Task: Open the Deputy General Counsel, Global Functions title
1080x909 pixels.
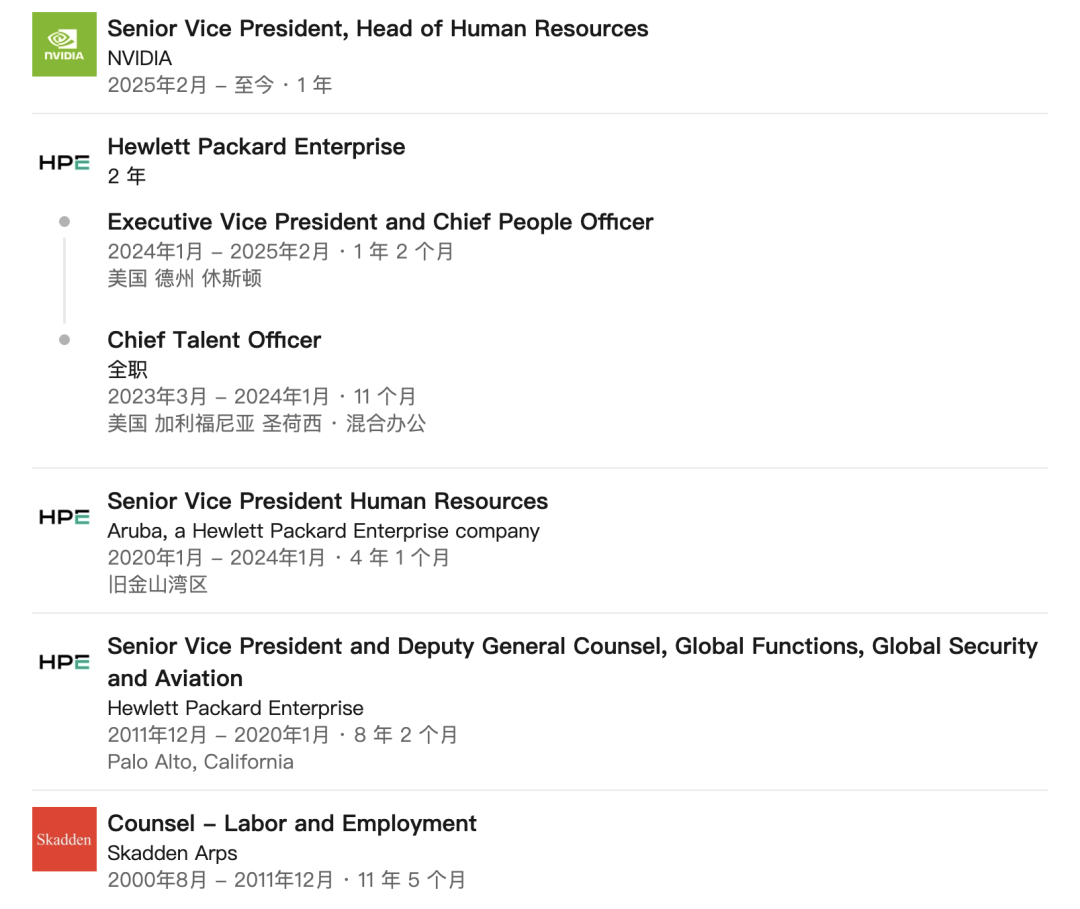Action: point(572,647)
